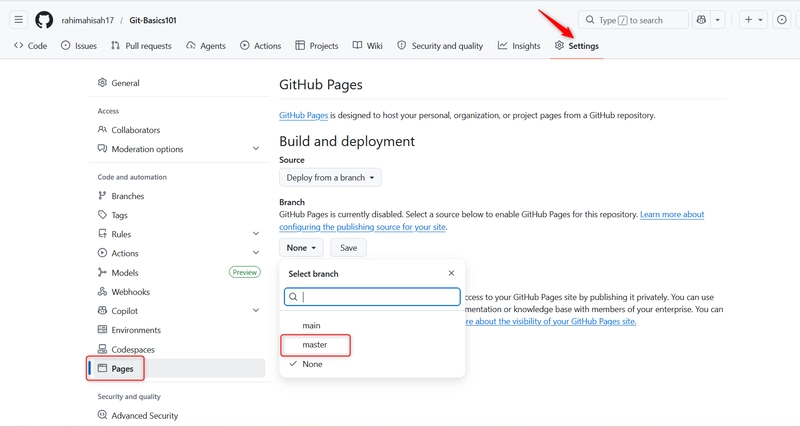Click the Advanced Security shield icon
The width and height of the screenshot is (800, 427).
click(102, 415)
